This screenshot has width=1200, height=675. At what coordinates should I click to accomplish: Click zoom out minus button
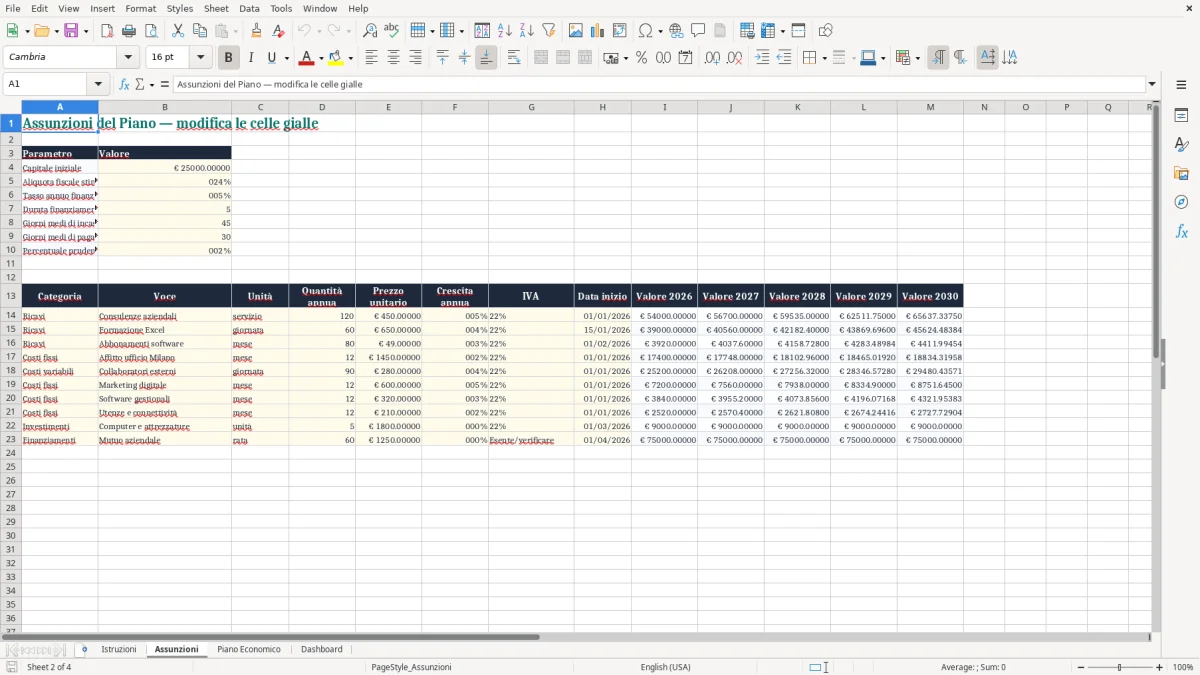[1079, 667]
